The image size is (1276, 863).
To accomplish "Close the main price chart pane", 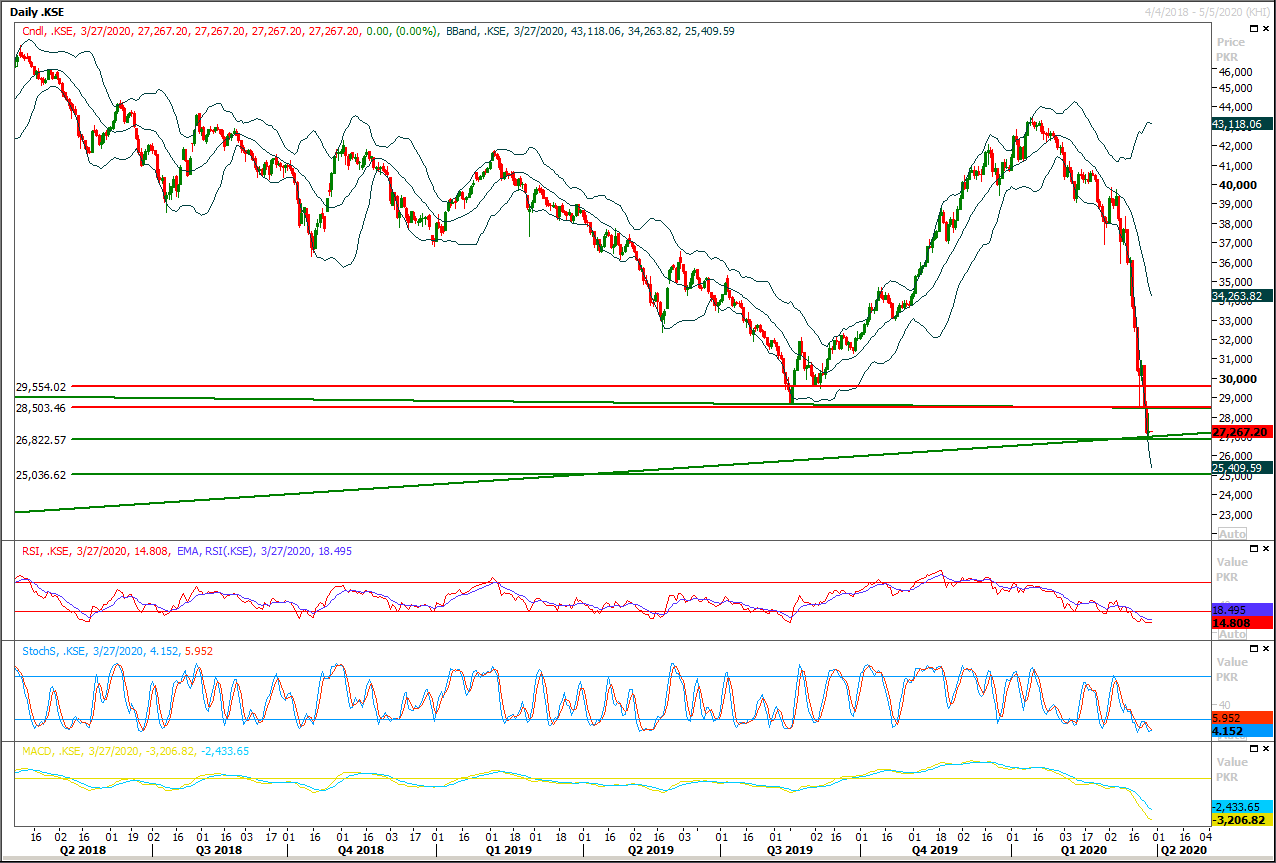I will [x=1266, y=30].
